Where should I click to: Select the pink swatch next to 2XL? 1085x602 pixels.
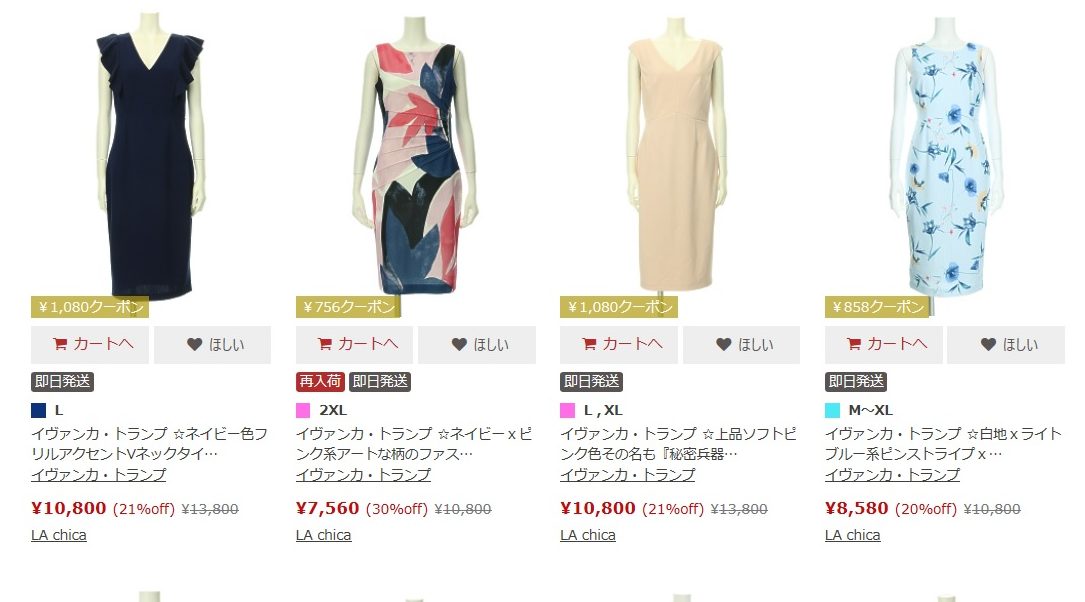click(303, 410)
